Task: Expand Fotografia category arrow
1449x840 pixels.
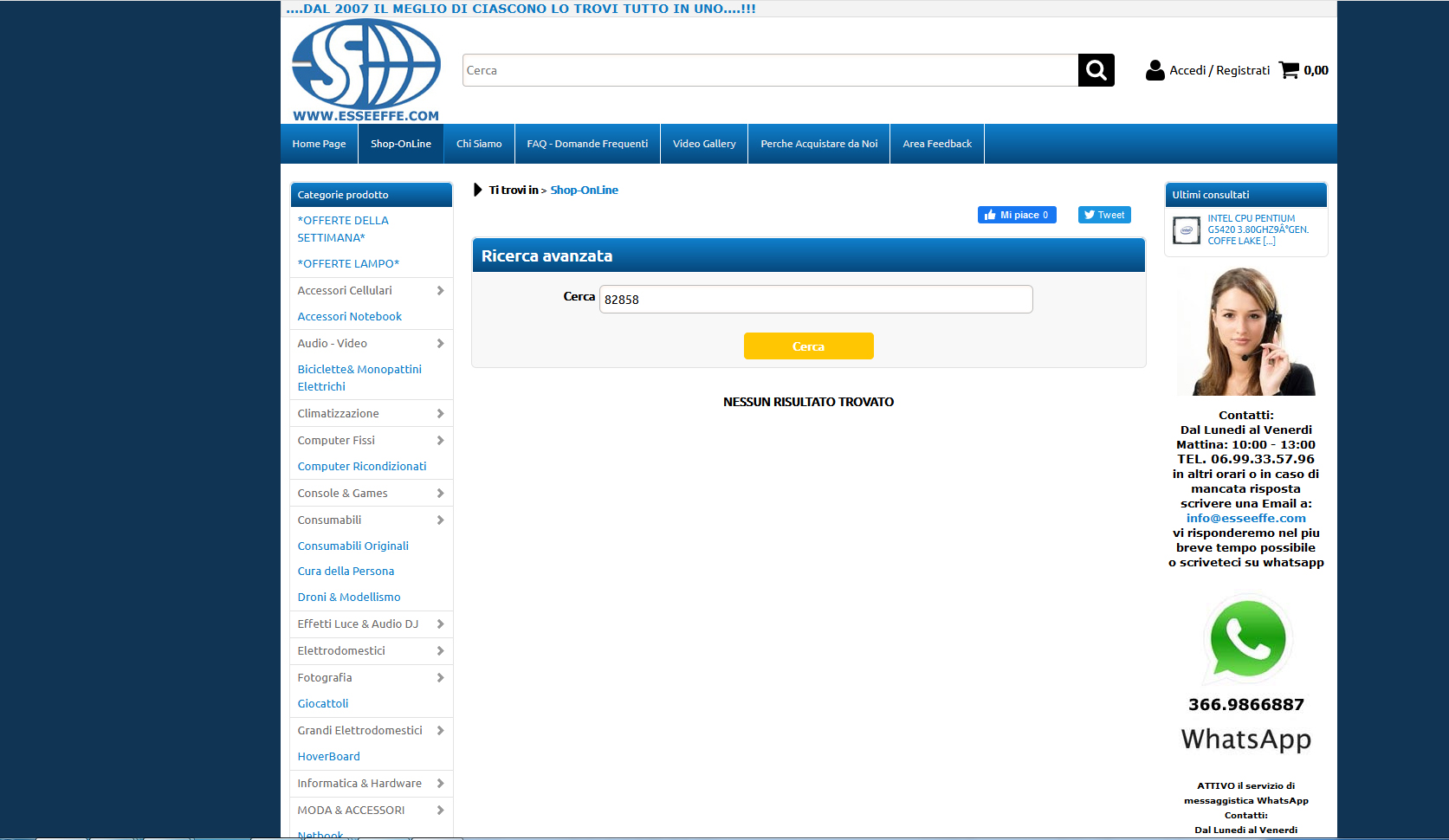Action: (x=440, y=678)
